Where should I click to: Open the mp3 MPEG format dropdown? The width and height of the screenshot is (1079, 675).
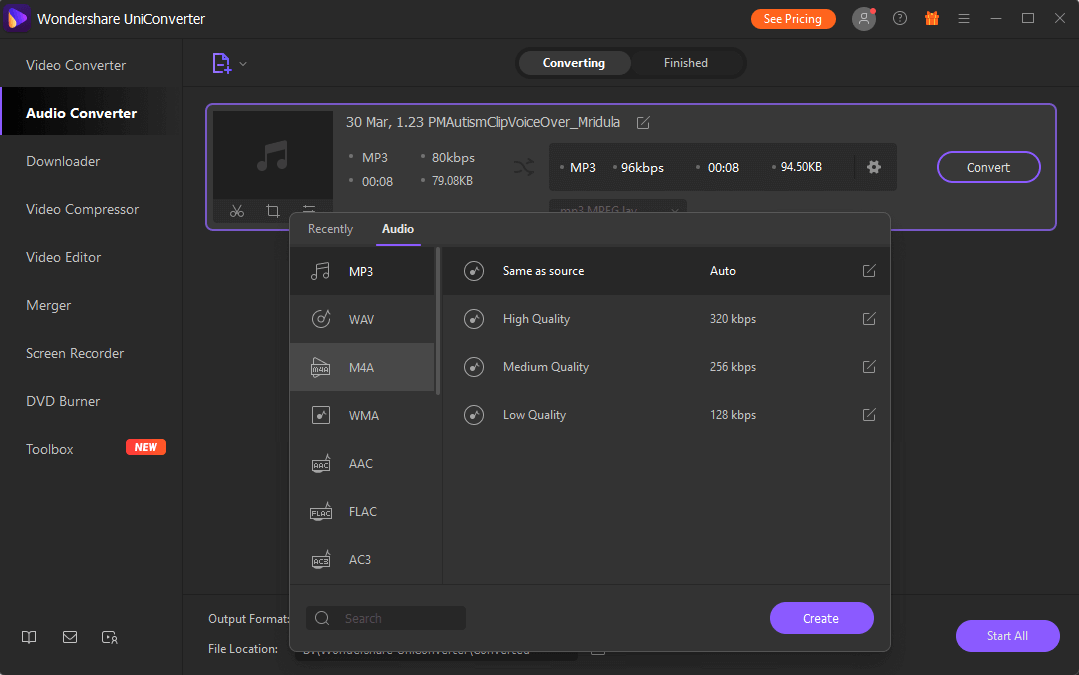(x=617, y=210)
